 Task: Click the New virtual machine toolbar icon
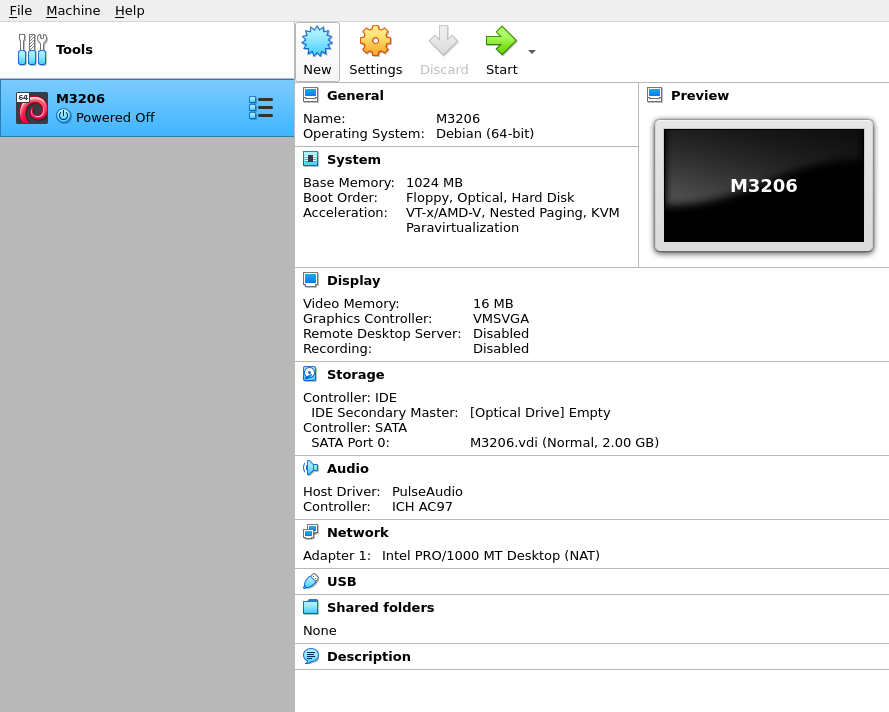point(317,41)
